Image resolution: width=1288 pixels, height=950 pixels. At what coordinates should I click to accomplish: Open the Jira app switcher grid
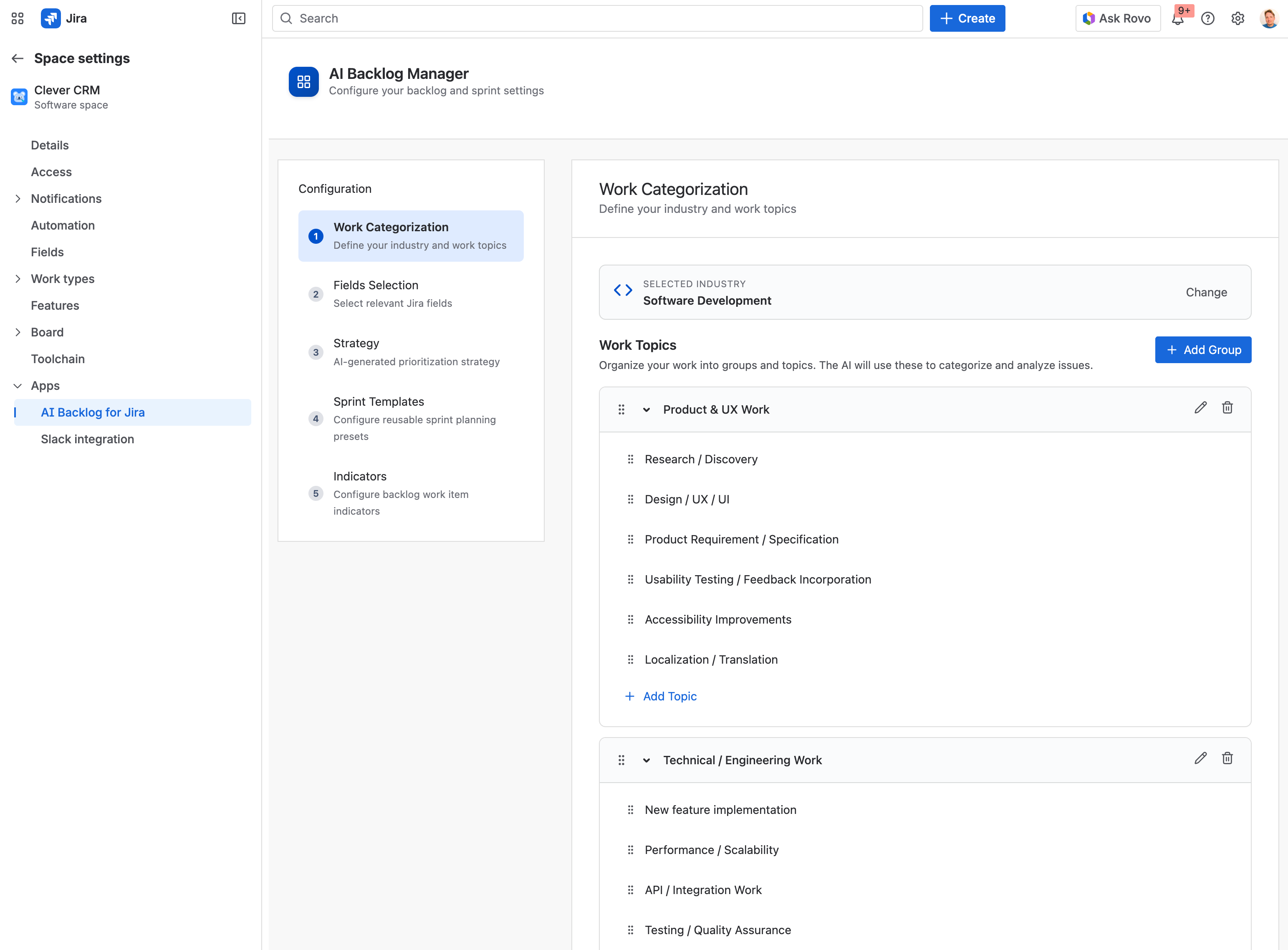tap(17, 18)
